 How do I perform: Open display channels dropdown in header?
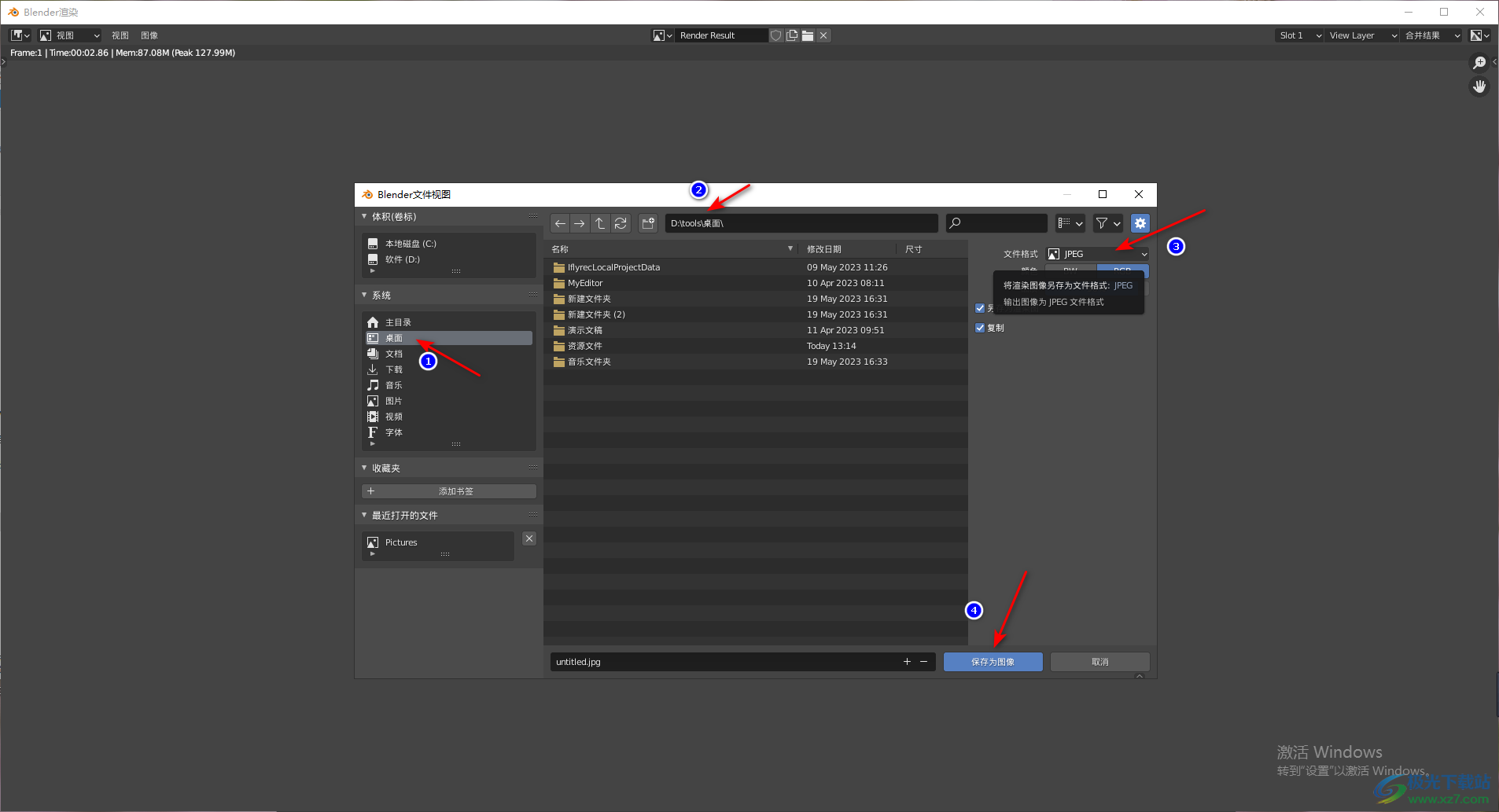[1480, 35]
